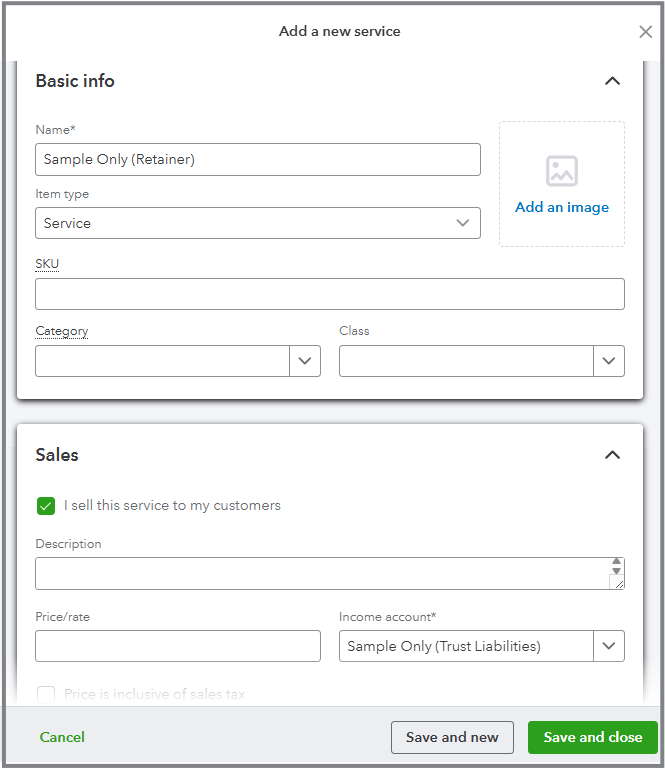
Task: Expand the Category dropdown arrow
Action: pos(305,361)
